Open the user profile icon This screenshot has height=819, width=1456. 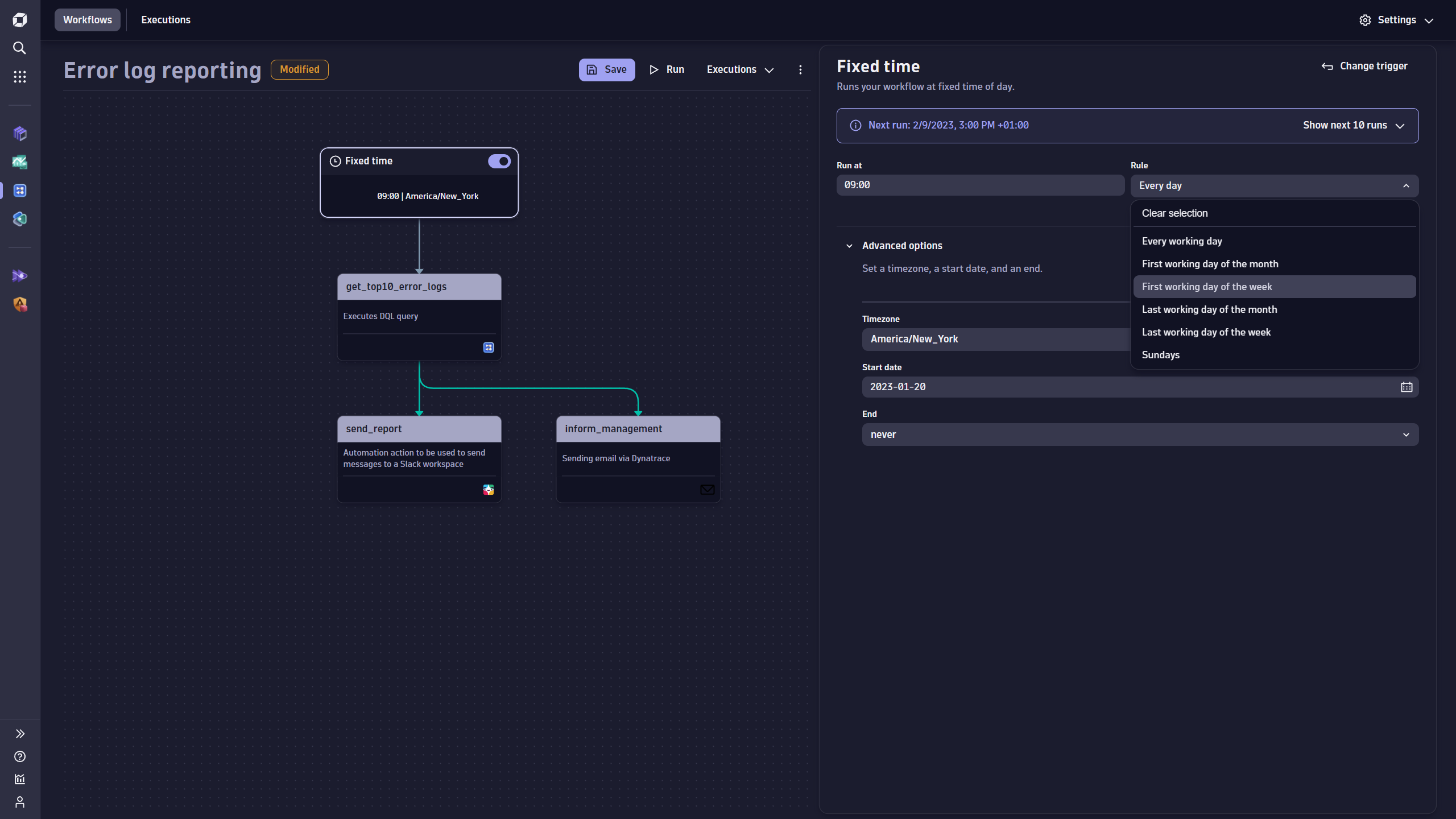[x=19, y=802]
